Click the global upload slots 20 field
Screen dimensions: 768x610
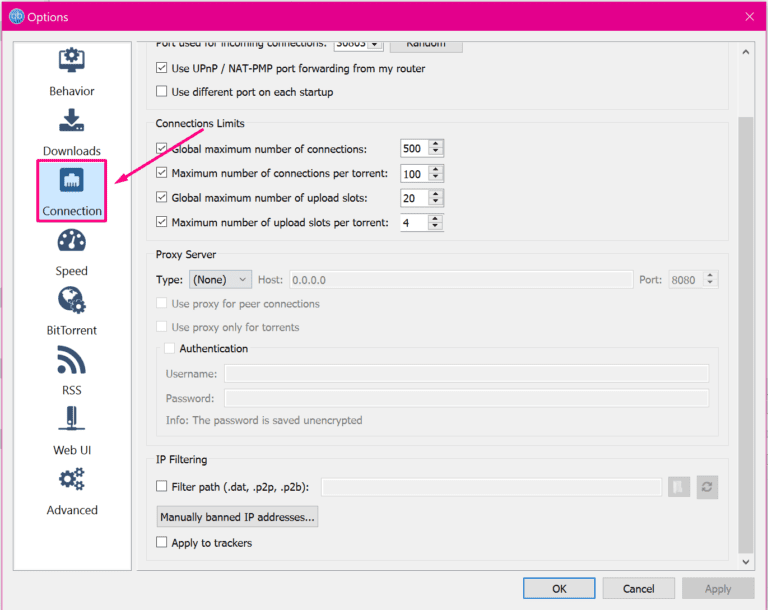tap(415, 198)
